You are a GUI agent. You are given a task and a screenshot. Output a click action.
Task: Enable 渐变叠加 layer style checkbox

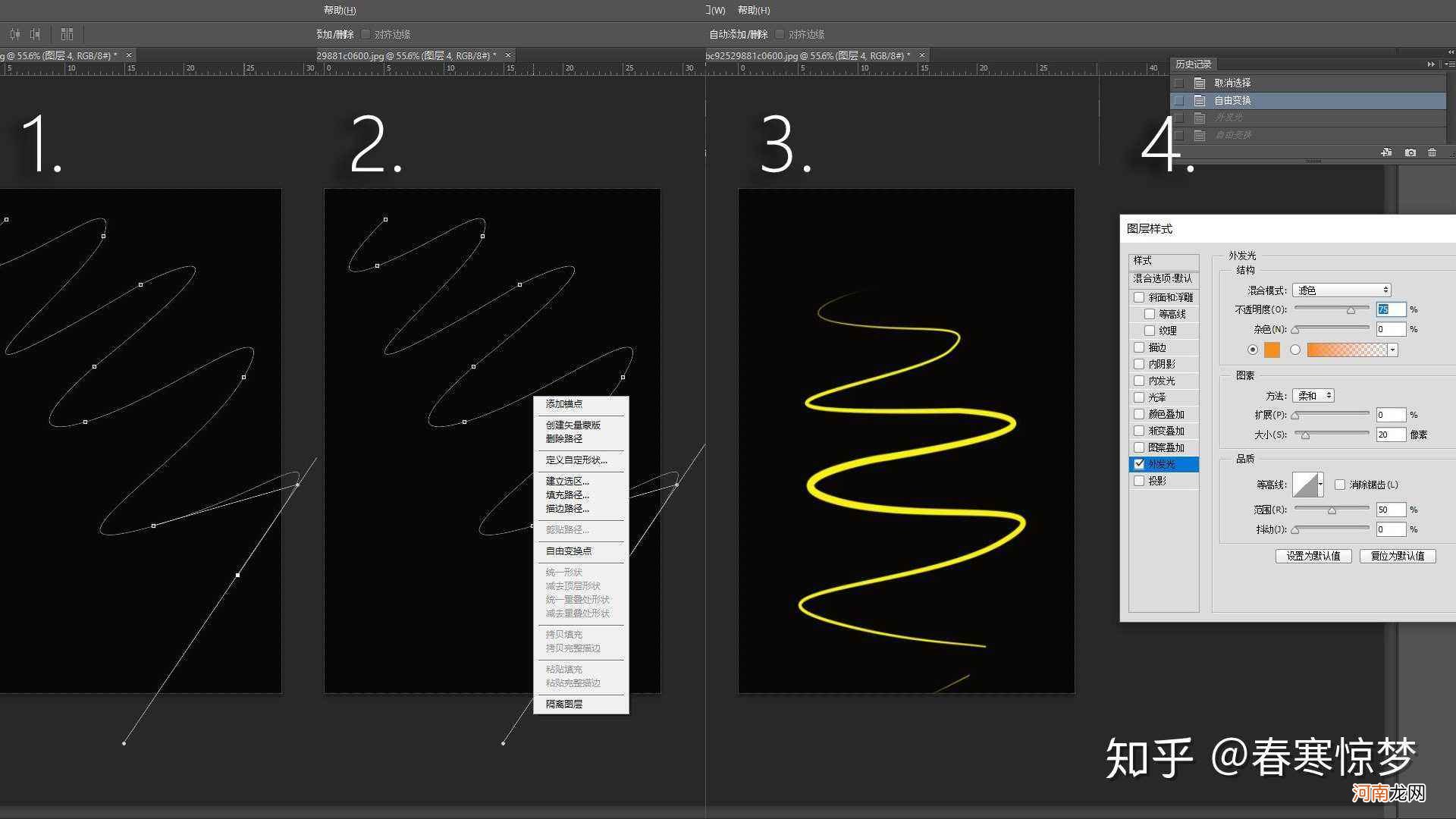click(x=1139, y=431)
